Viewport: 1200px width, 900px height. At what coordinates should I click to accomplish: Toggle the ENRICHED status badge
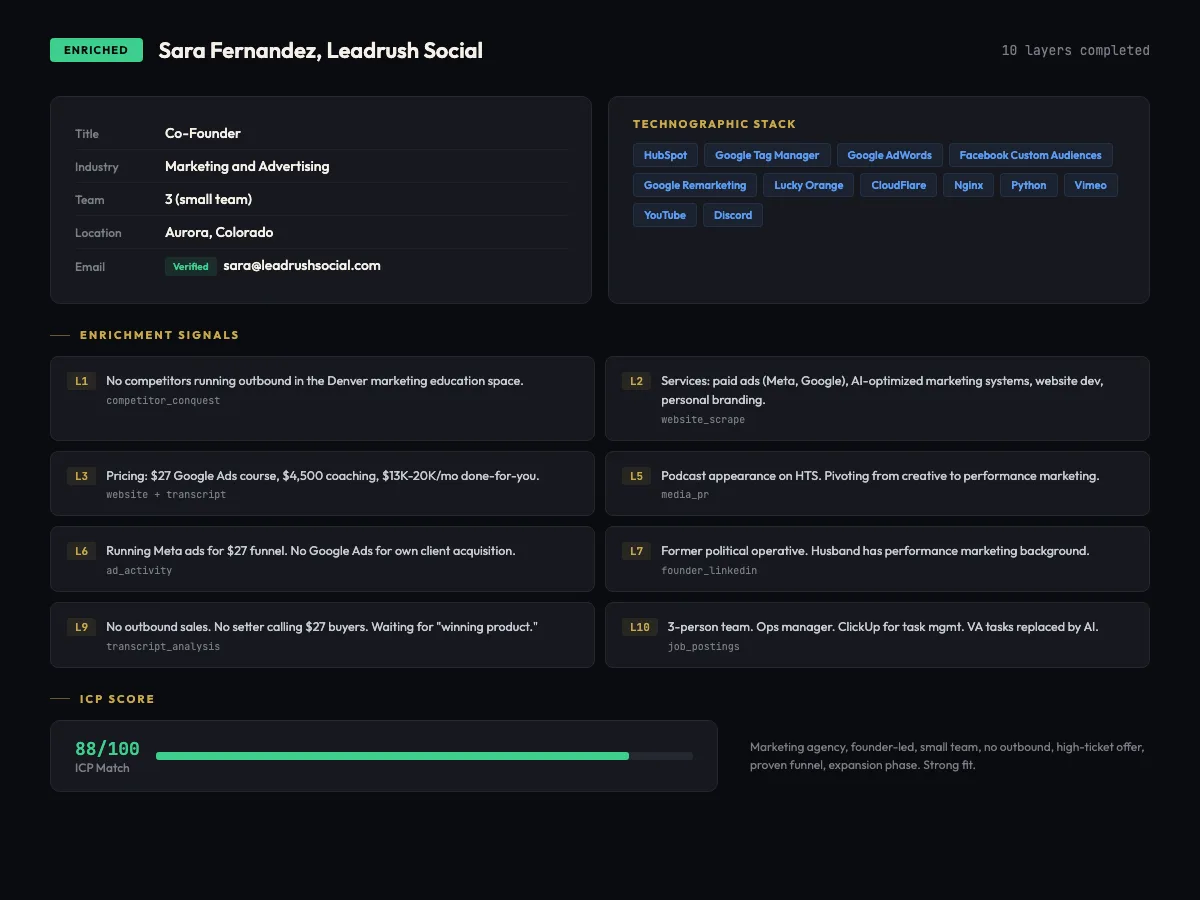(x=96, y=49)
